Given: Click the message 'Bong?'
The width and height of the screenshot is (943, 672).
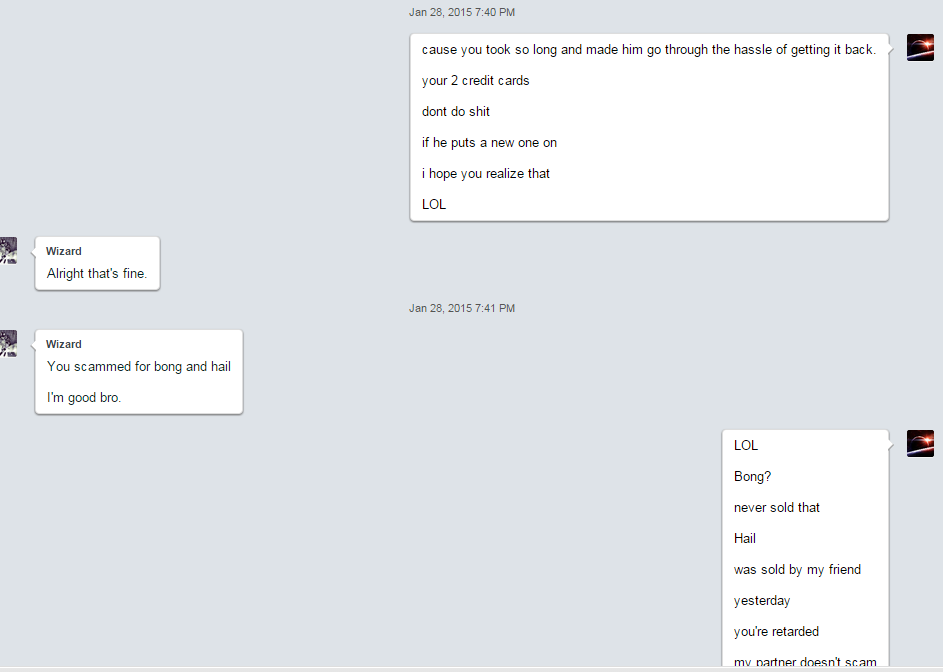Looking at the screenshot, I should coord(752,476).
